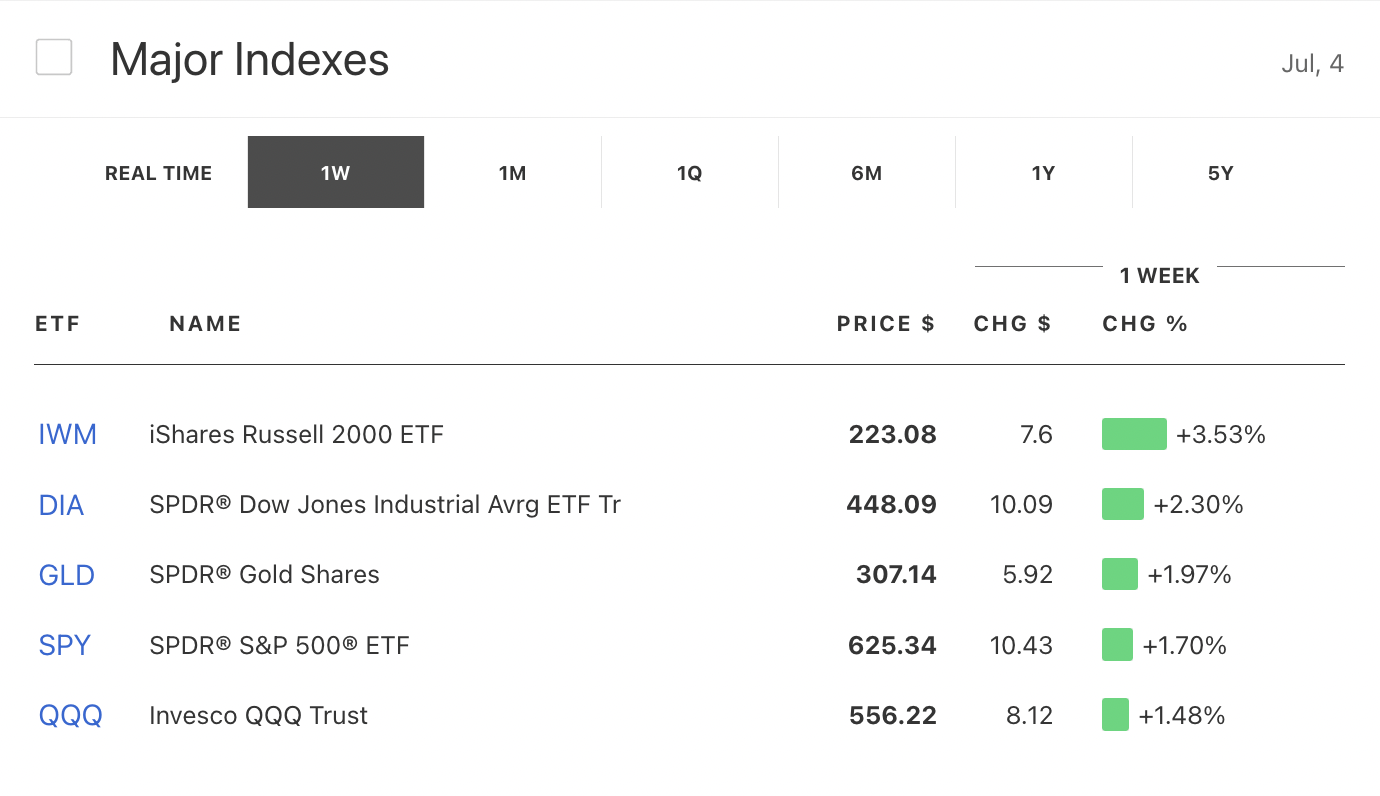Image resolution: width=1380 pixels, height=796 pixels.
Task: Check the Major Indexes checkbox
Action: (x=54, y=57)
